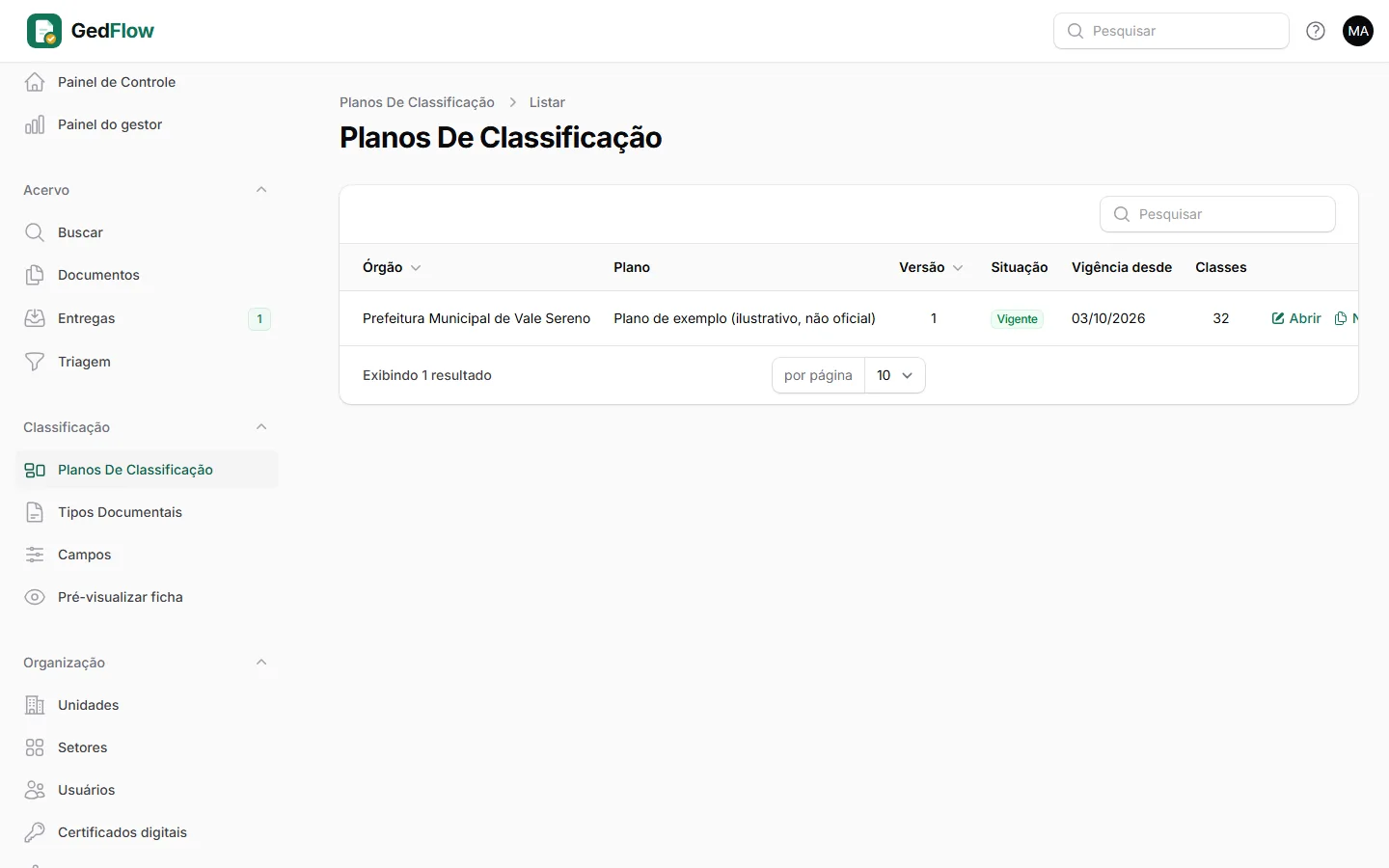Click the GedFlow logo icon
1389x868 pixels.
(x=44, y=31)
